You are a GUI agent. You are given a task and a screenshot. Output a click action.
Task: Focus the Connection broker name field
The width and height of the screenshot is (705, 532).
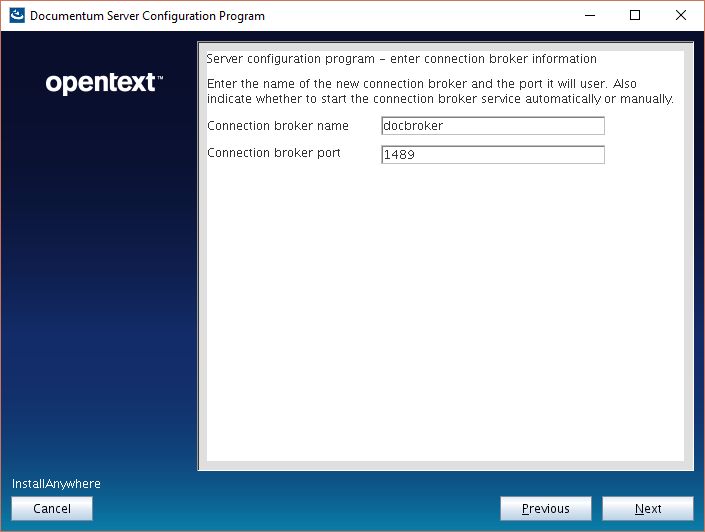point(493,126)
